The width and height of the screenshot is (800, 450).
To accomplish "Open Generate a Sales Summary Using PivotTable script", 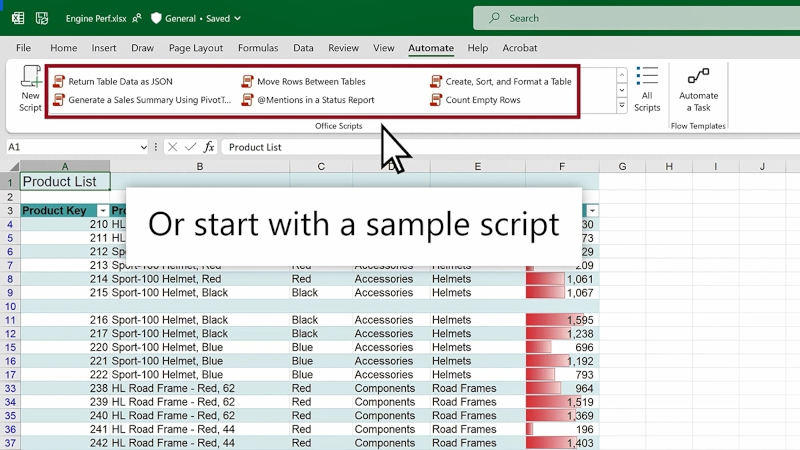I will (x=142, y=100).
